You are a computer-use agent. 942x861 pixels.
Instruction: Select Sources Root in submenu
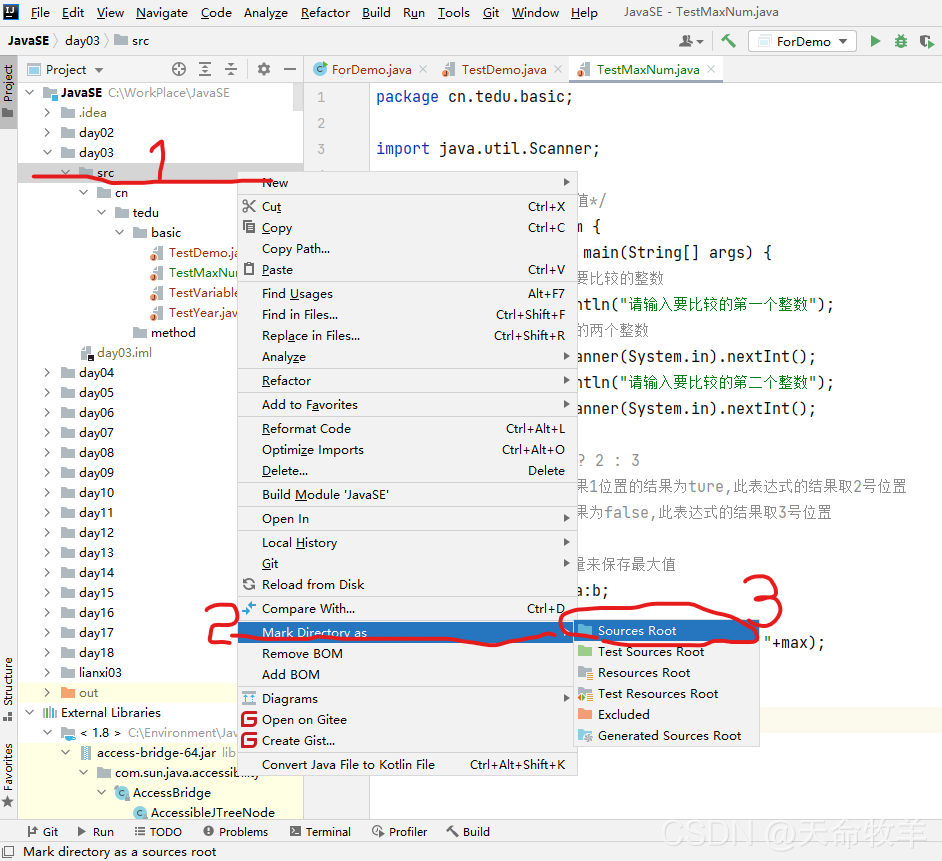(666, 630)
